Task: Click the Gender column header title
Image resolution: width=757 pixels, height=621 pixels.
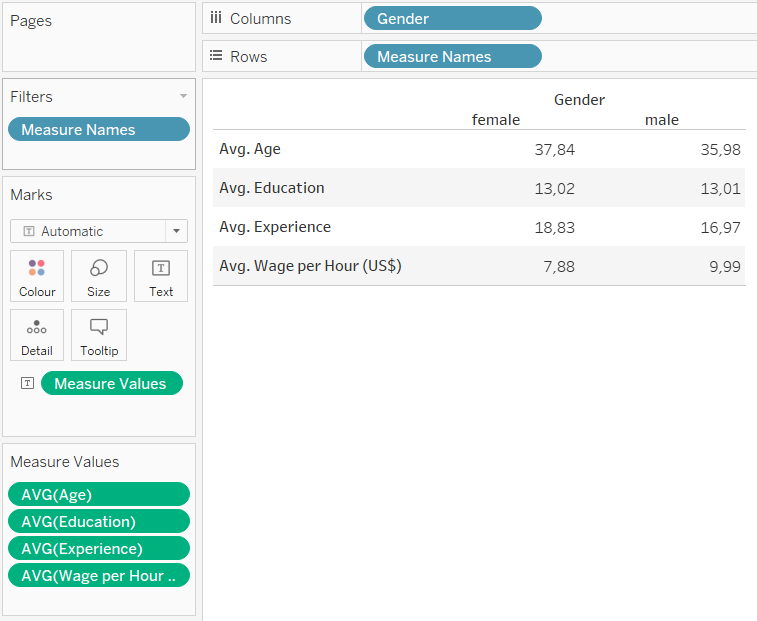Action: coord(579,99)
